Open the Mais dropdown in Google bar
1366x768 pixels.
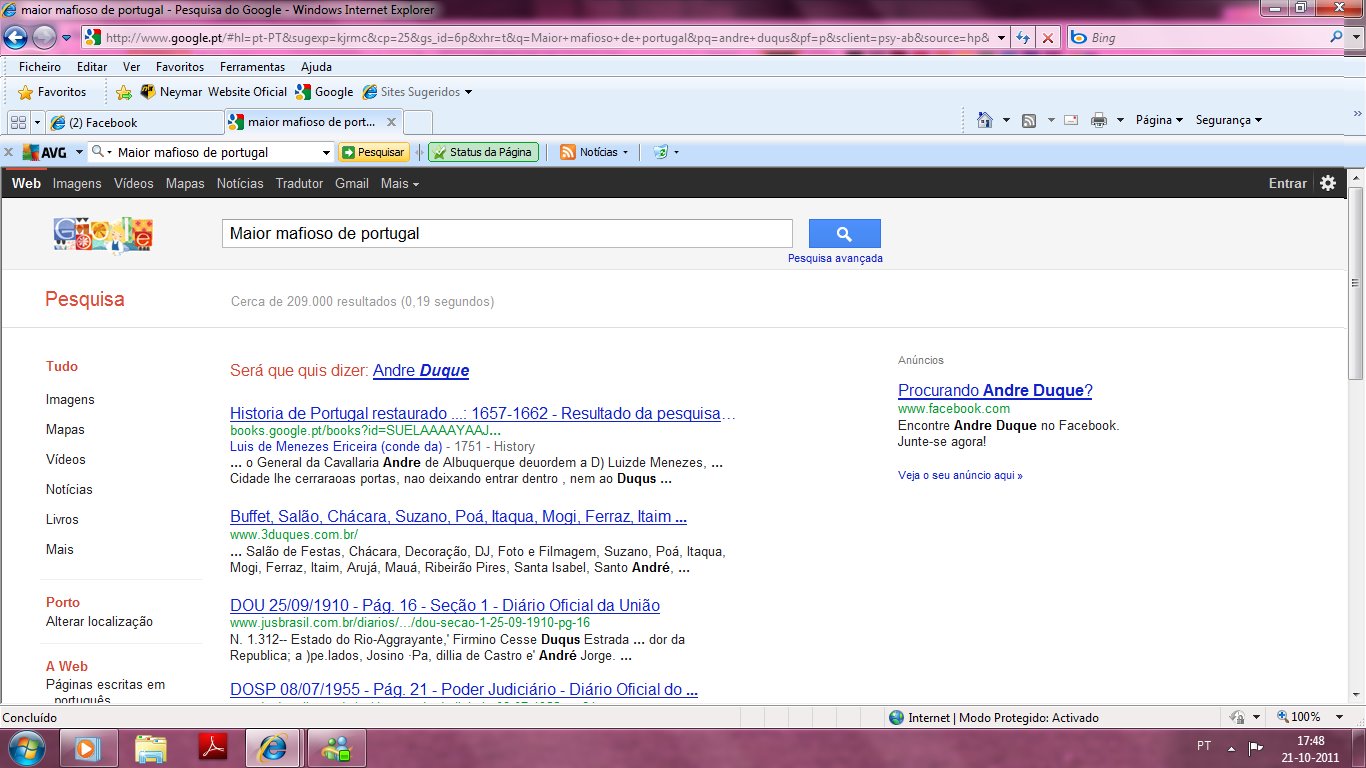(x=399, y=183)
